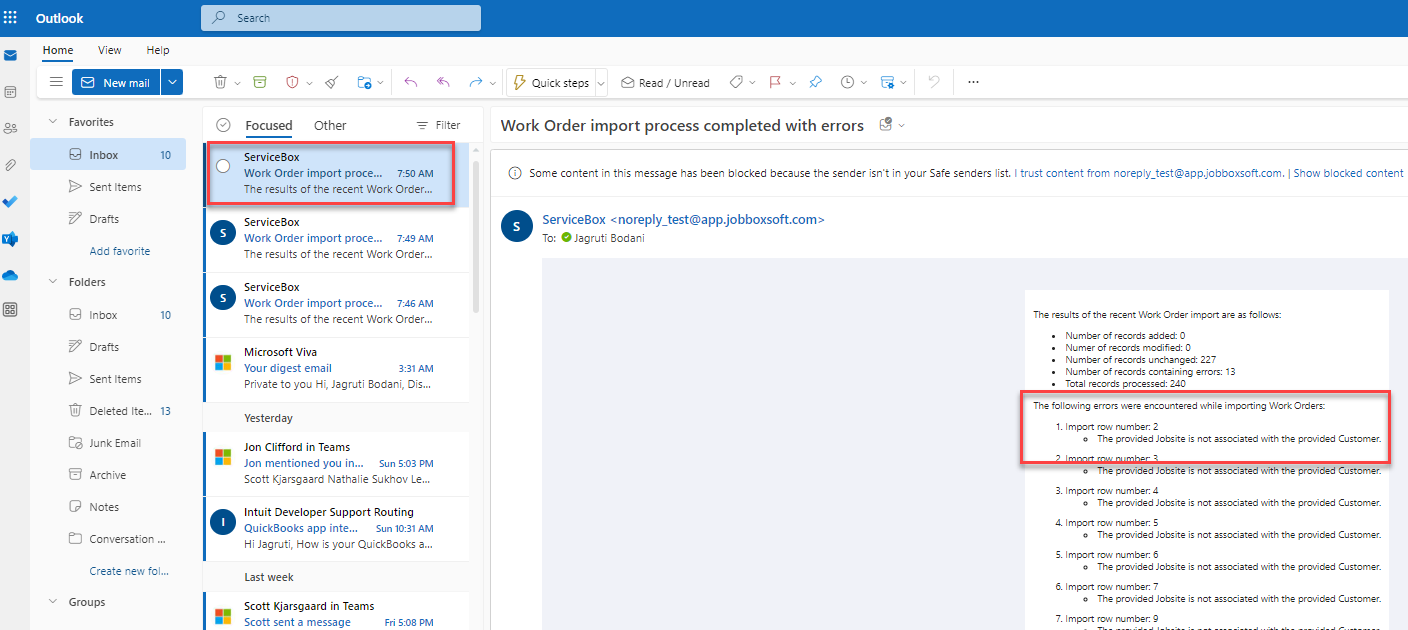The image size is (1408, 630).
Task: Open the Filter menu
Action: 438,126
